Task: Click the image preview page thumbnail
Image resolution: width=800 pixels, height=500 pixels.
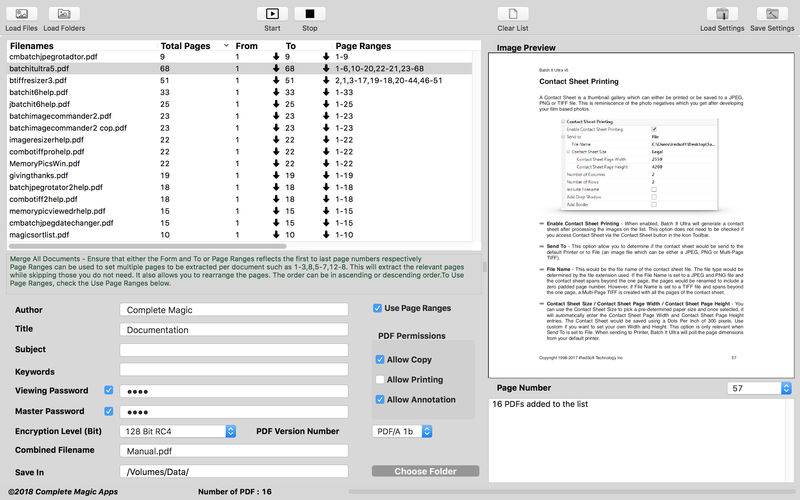Action: 641,215
